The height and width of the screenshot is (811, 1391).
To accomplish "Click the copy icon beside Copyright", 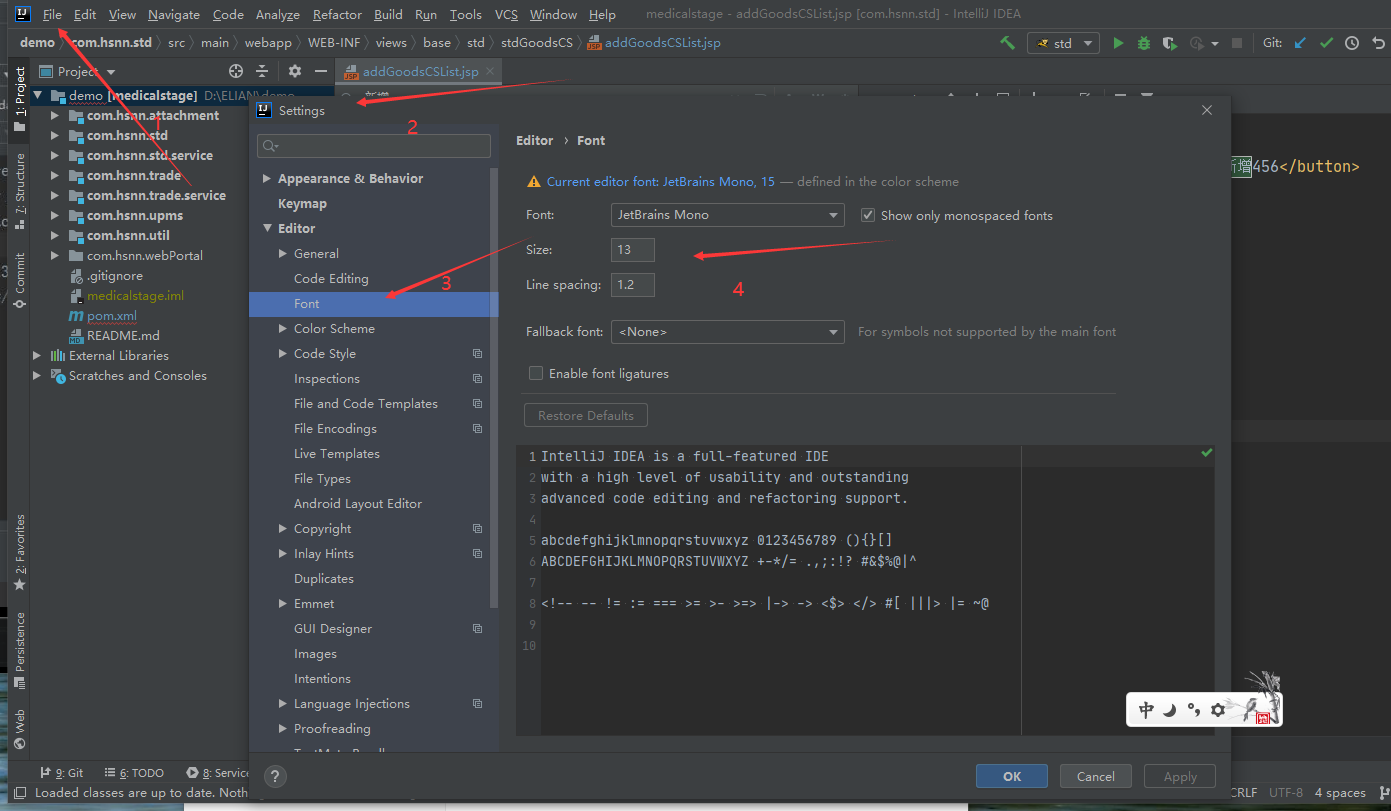I will pyautogui.click(x=477, y=529).
